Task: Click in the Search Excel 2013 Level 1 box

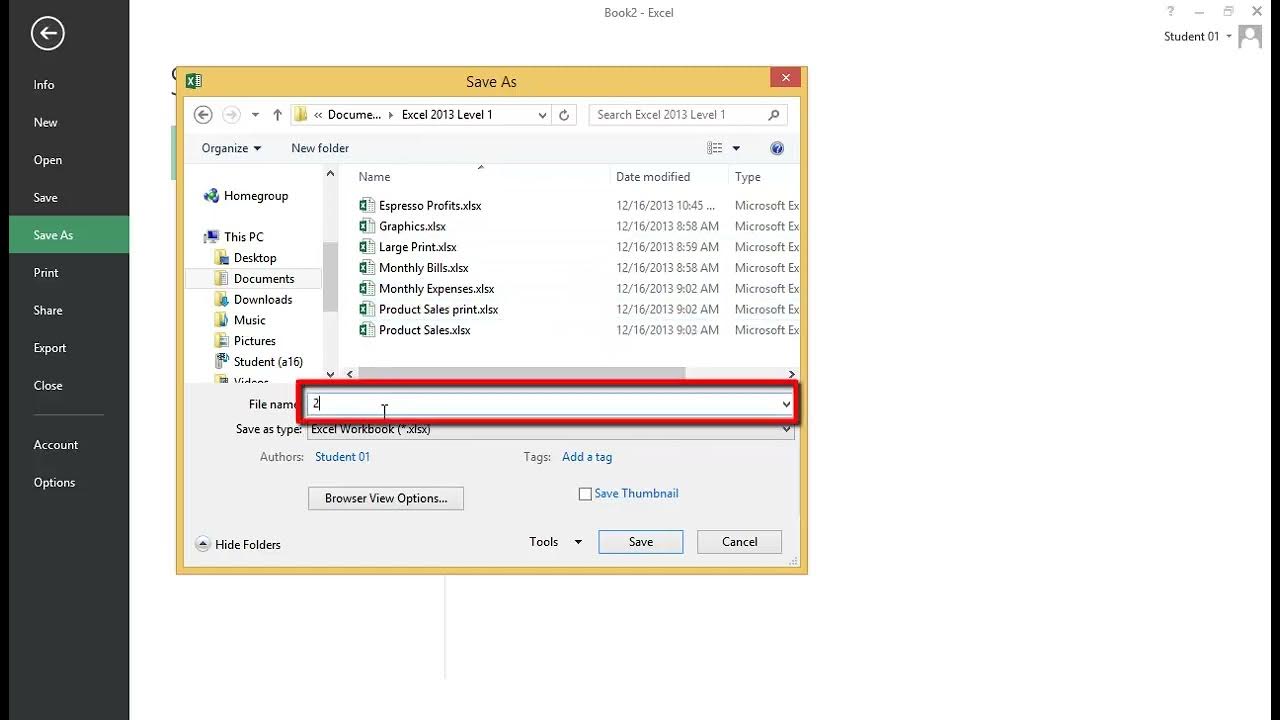Action: [x=688, y=115]
